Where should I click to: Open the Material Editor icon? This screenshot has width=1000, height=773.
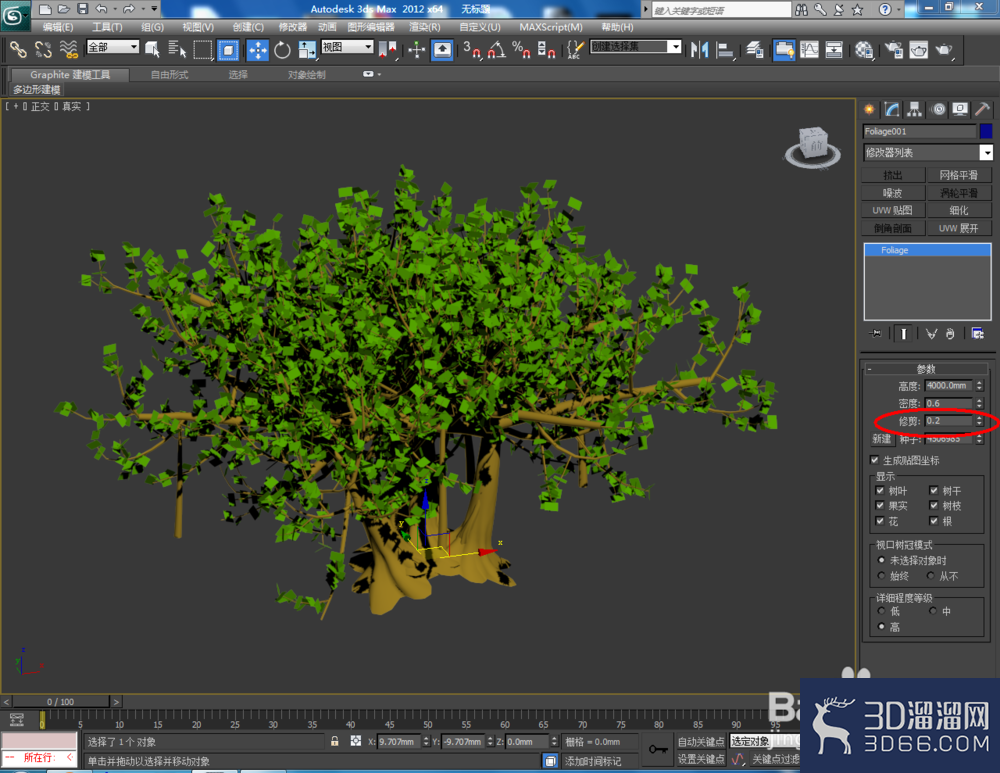tap(864, 49)
